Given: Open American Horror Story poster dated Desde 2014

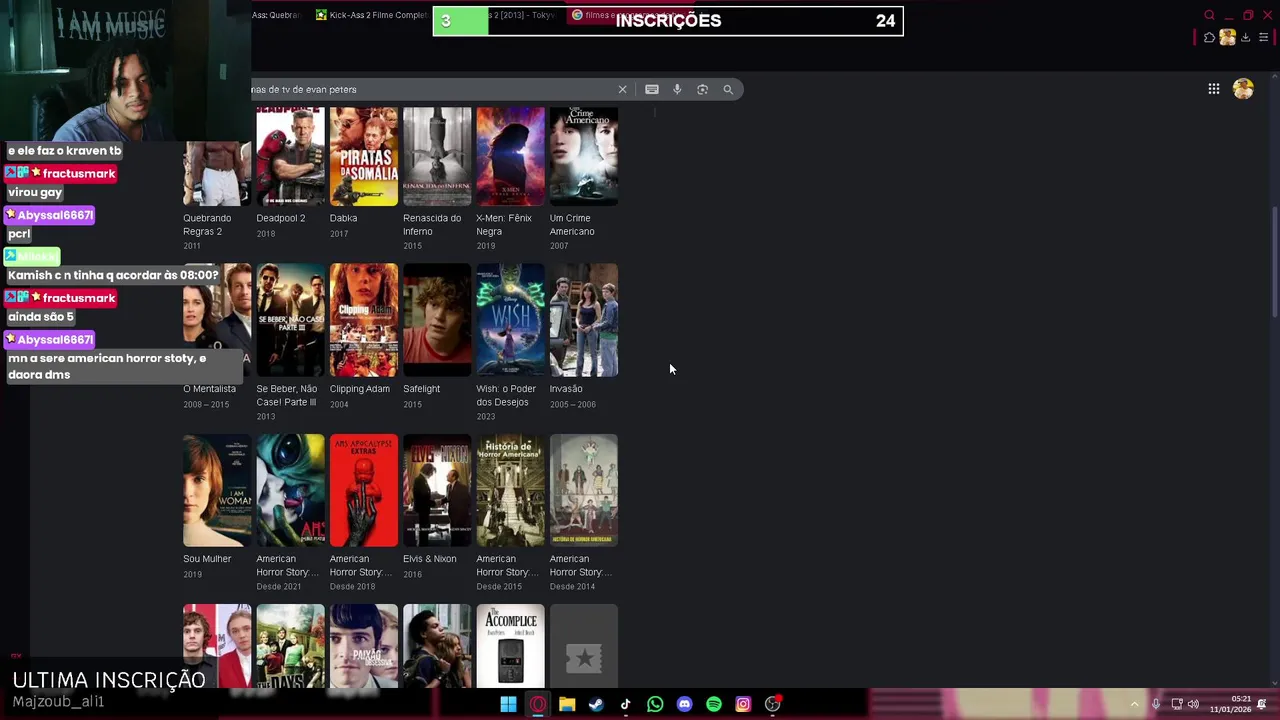Looking at the screenshot, I should (584, 490).
